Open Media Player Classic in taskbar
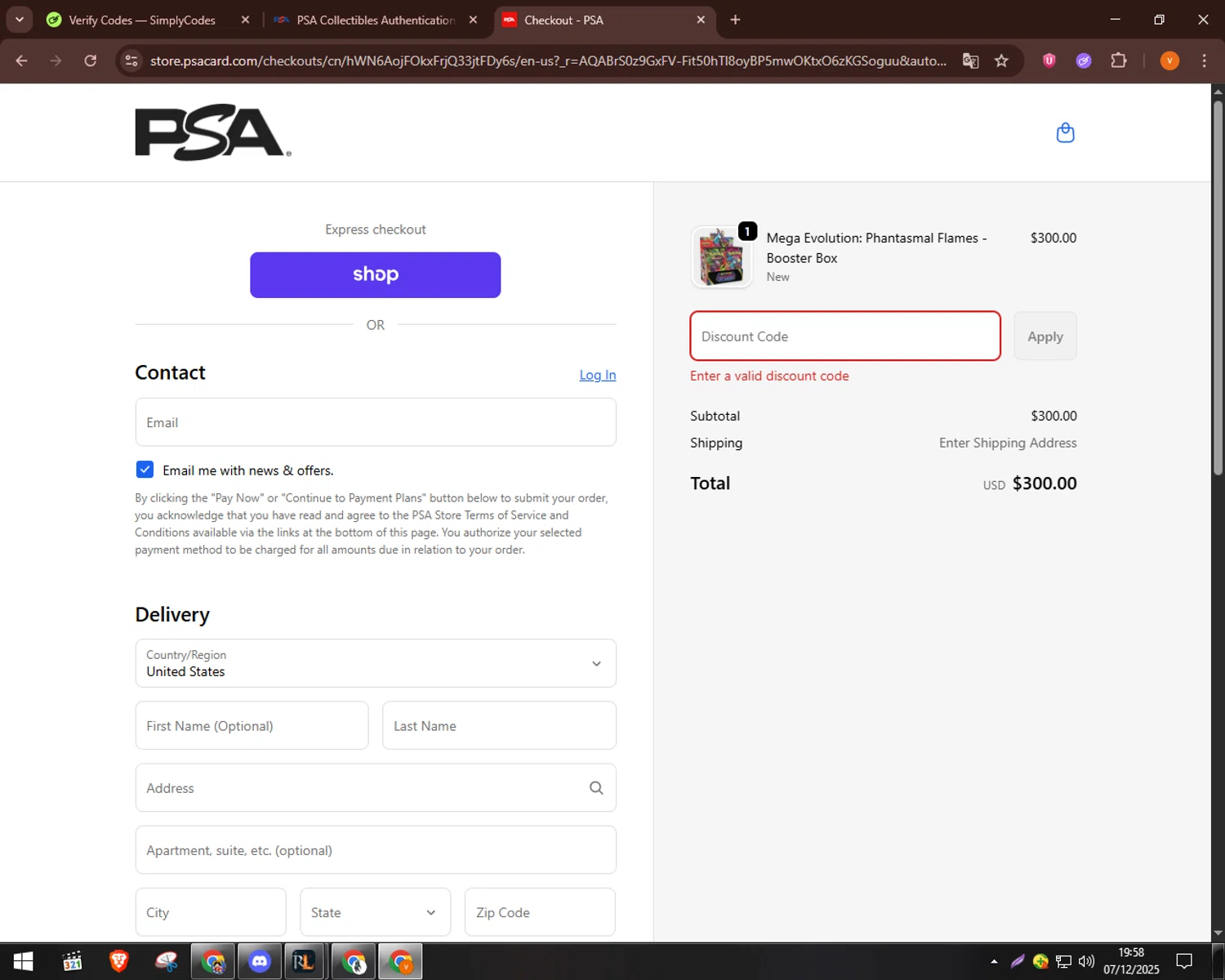Image resolution: width=1225 pixels, height=980 pixels. tap(73, 961)
